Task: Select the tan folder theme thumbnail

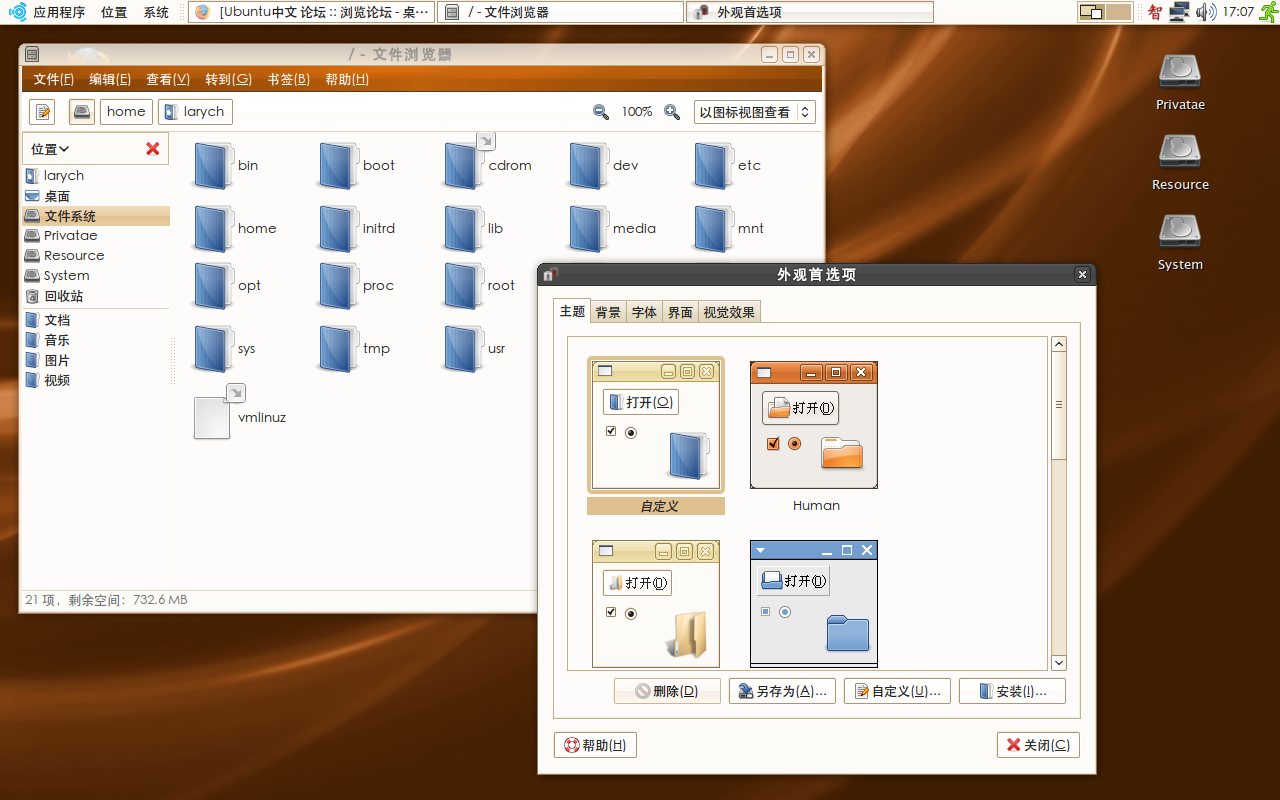Action: tap(656, 603)
